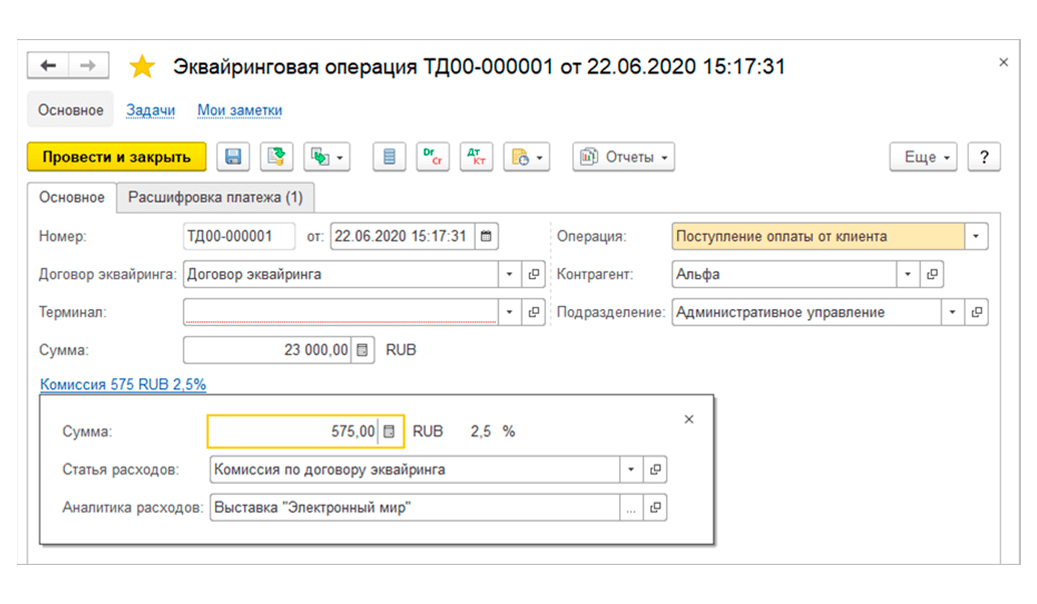The image size is (1037, 604).
Task: Open the Статья расходов item icon
Action: tap(655, 469)
